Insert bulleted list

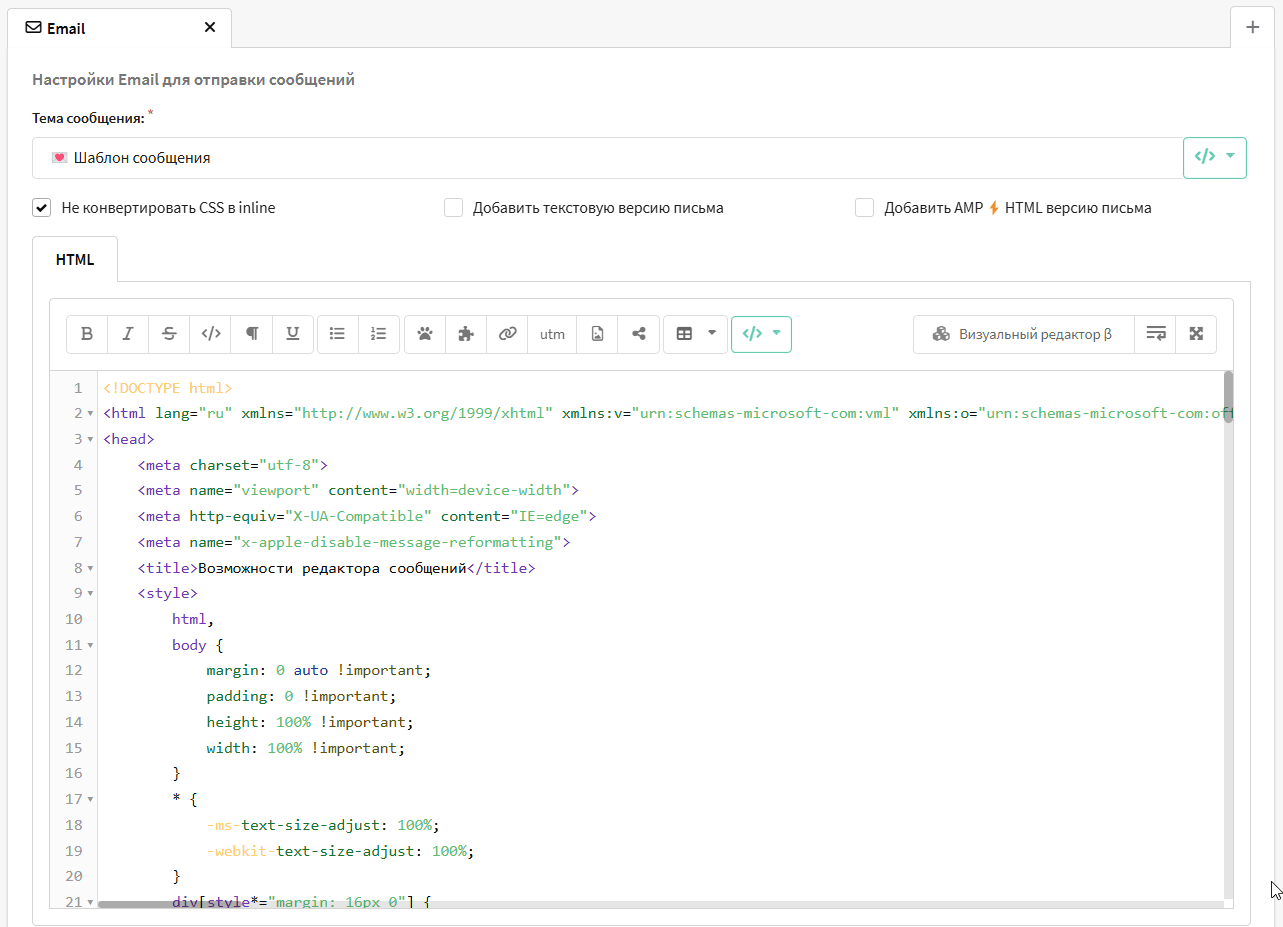coord(338,334)
